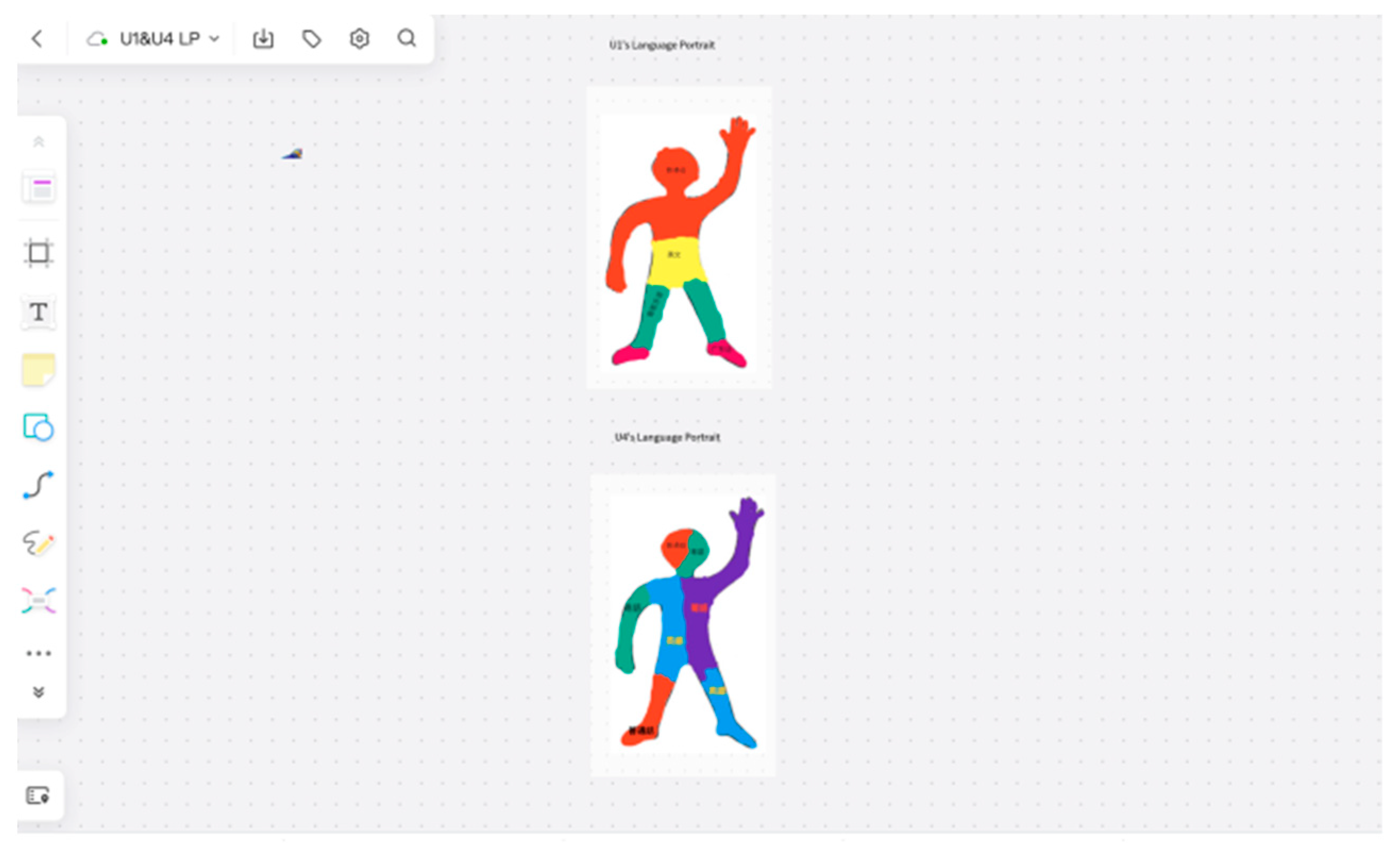
Task: Go back using the left arrow
Action: [37, 39]
